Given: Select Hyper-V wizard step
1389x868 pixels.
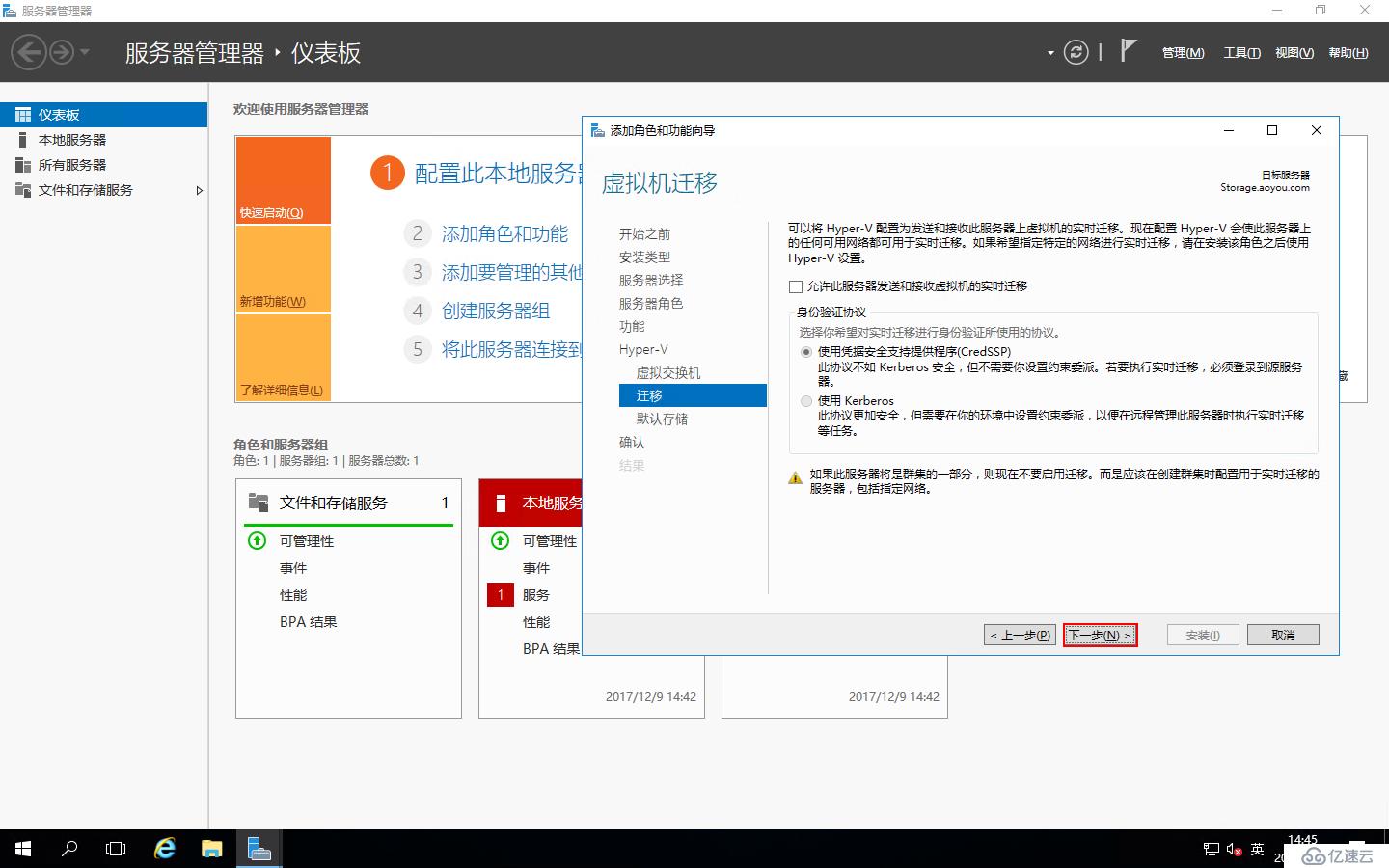Looking at the screenshot, I should click(643, 350).
